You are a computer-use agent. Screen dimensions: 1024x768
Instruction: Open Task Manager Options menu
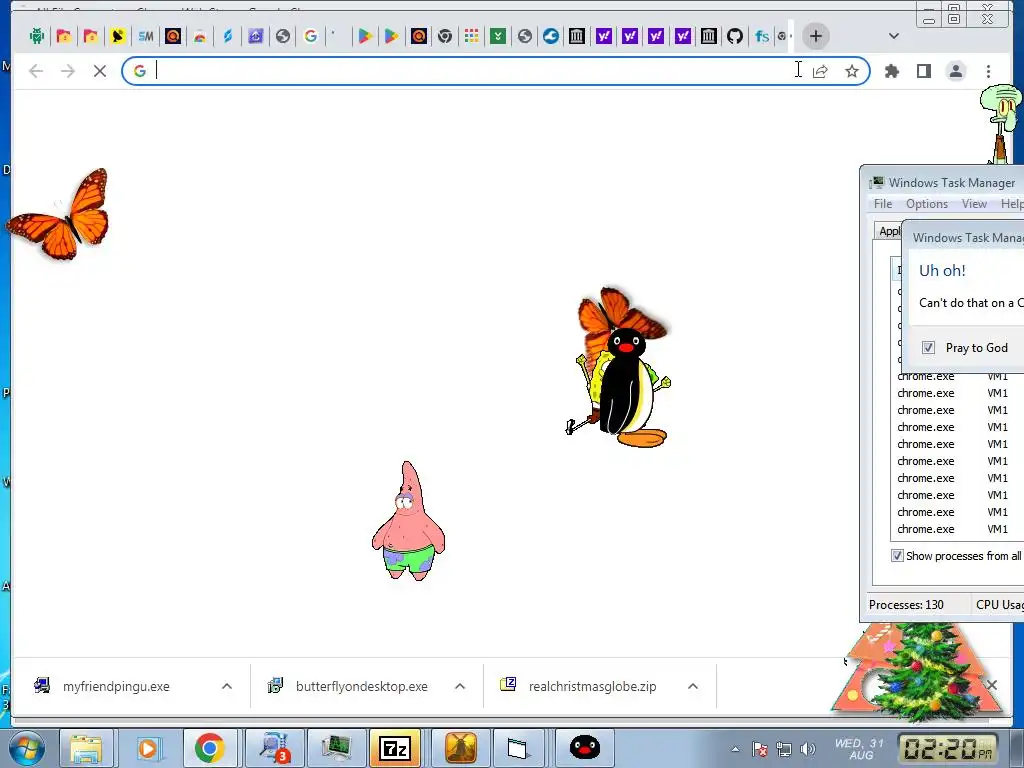click(927, 204)
